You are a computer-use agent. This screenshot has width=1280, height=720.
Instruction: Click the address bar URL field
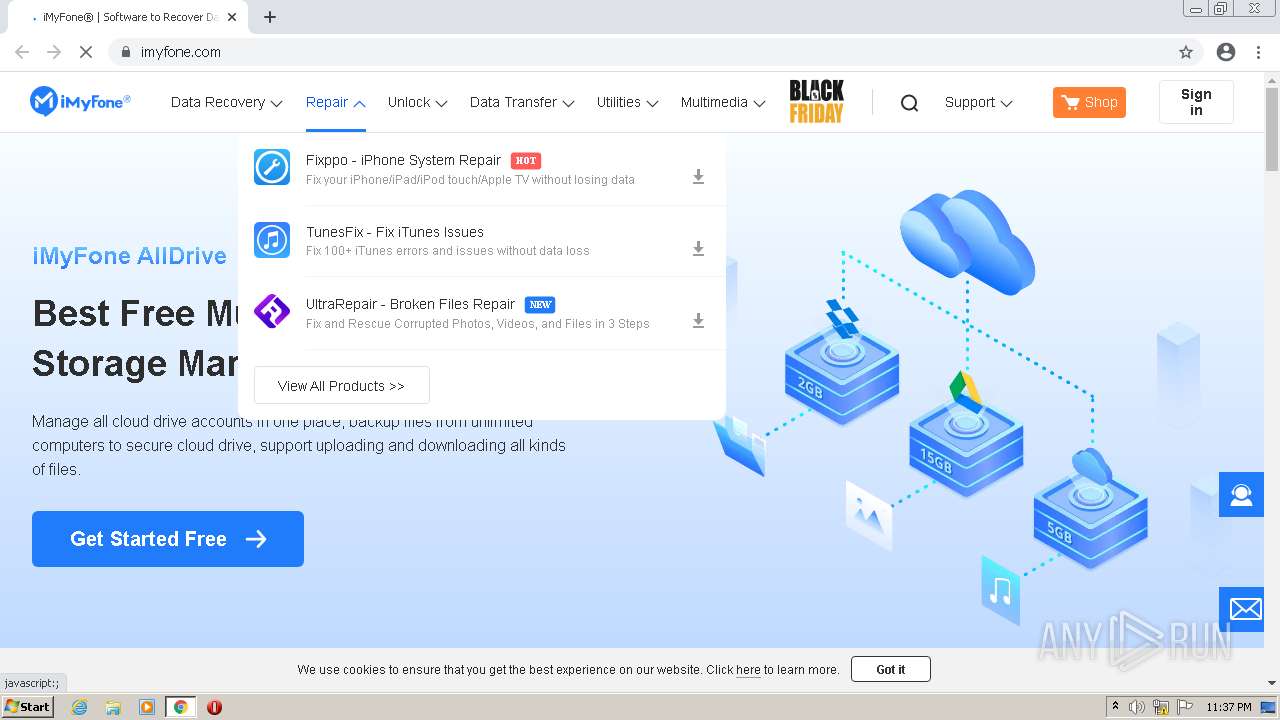pos(640,52)
